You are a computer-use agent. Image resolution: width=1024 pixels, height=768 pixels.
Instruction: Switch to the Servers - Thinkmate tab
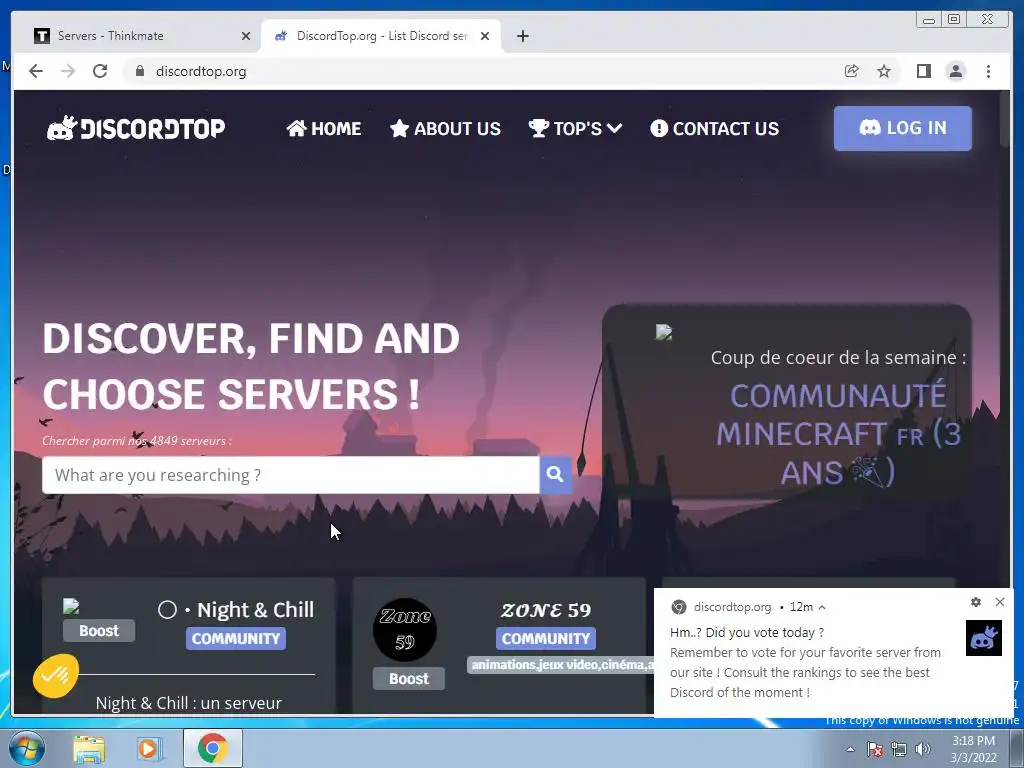(142, 36)
